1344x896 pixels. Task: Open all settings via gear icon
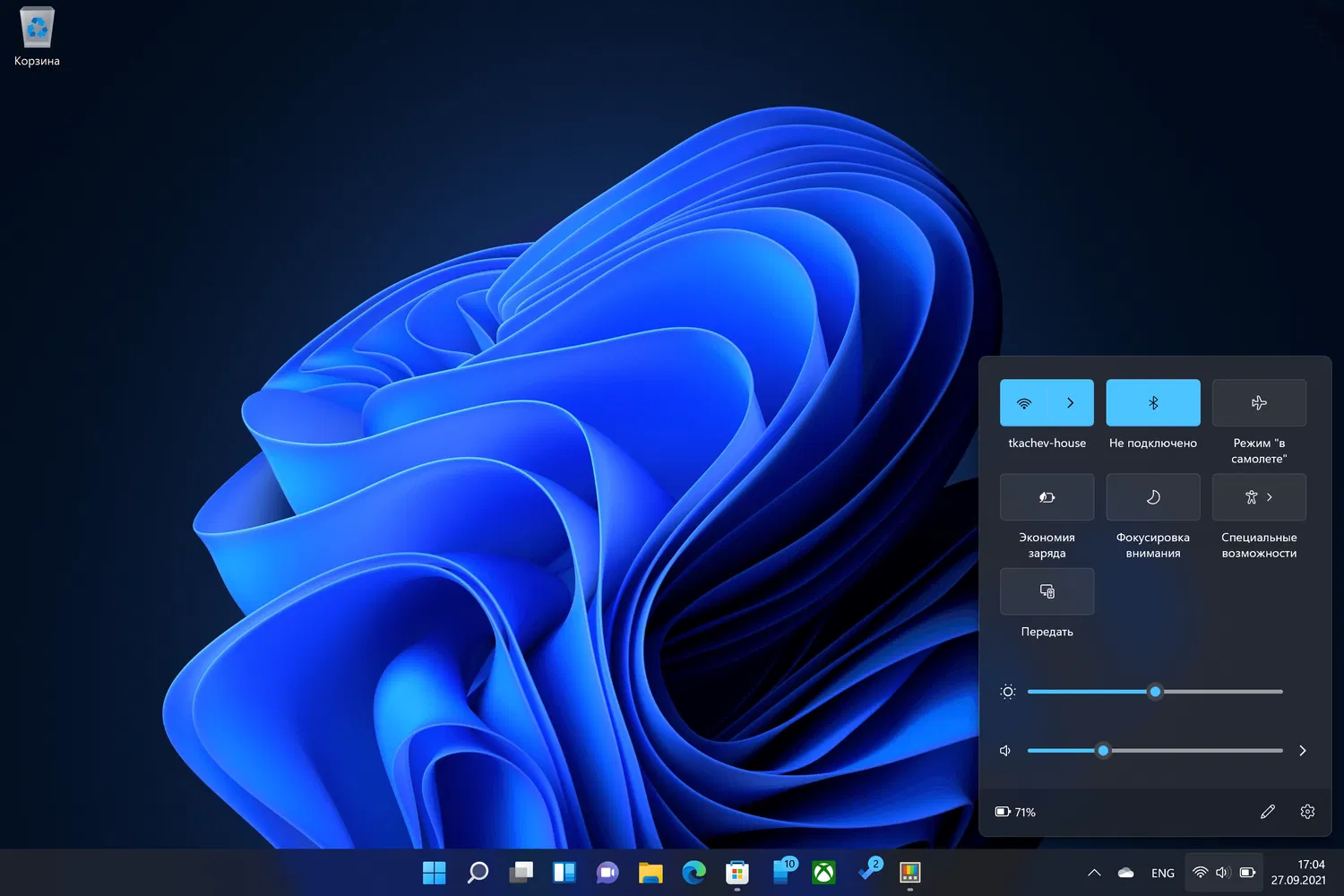pos(1307,812)
